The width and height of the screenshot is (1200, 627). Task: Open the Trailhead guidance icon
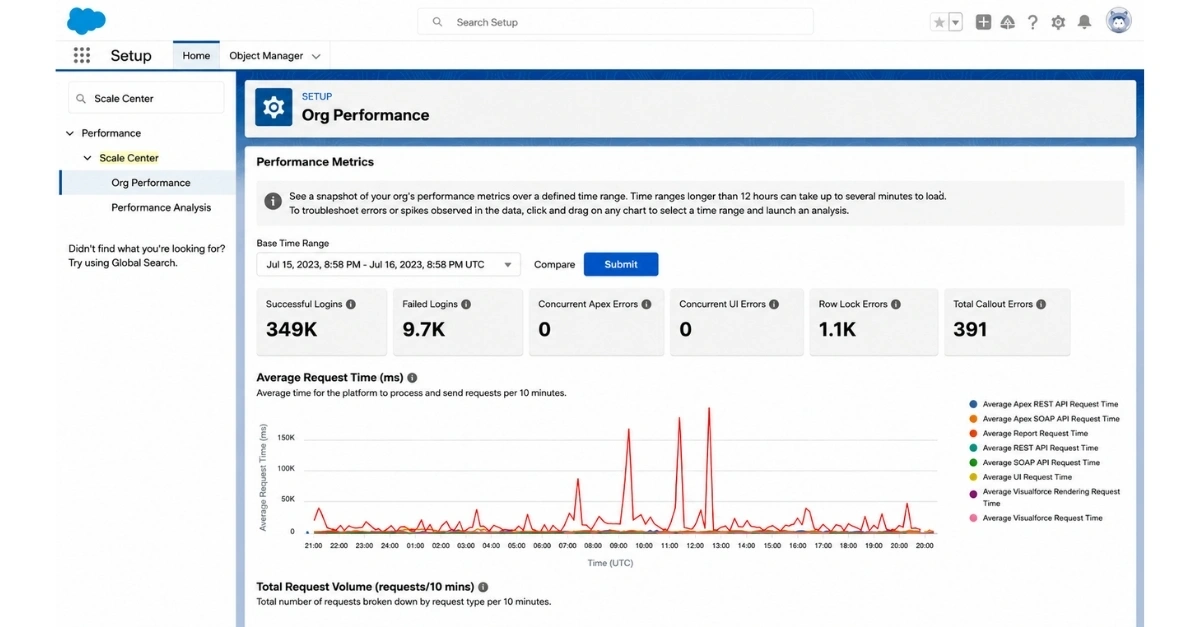pyautogui.click(x=1008, y=22)
